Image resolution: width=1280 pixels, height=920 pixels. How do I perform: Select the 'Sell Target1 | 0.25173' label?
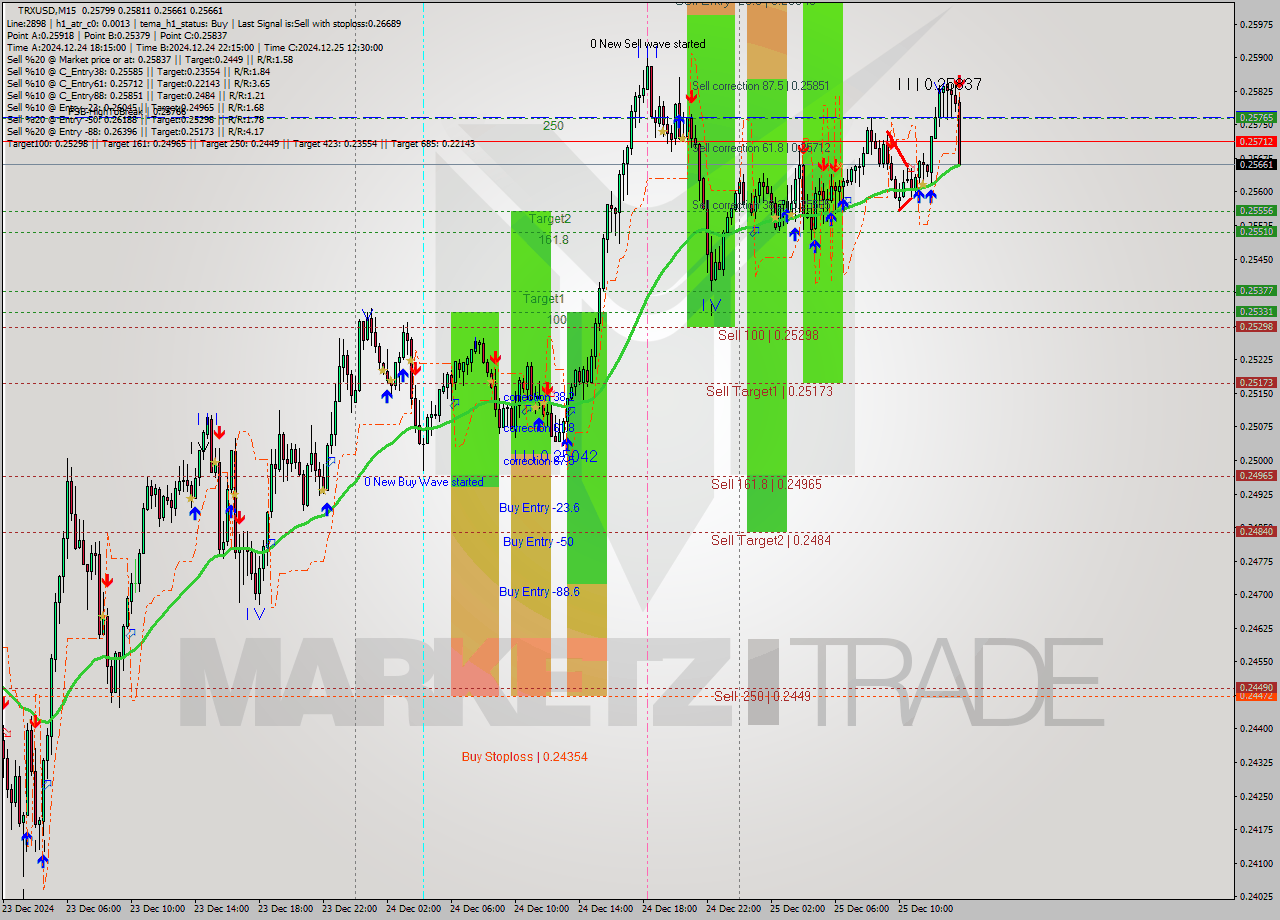point(769,391)
